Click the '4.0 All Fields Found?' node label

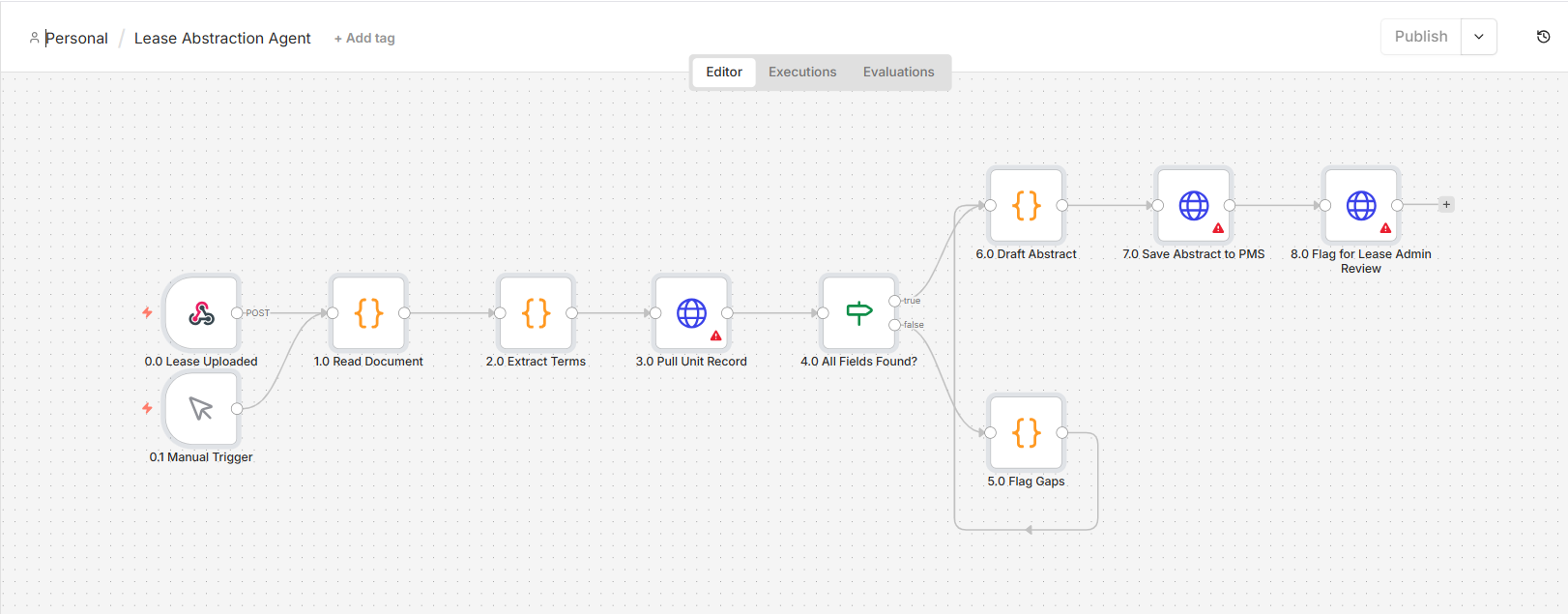[858, 362]
